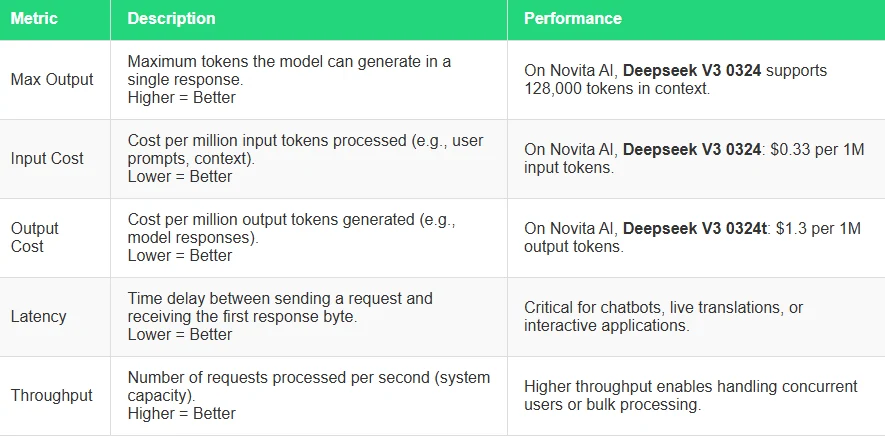Click bold Deepseek V3 0324 in Max Output row
Image resolution: width=885 pixels, height=436 pixels.
click(x=692, y=71)
